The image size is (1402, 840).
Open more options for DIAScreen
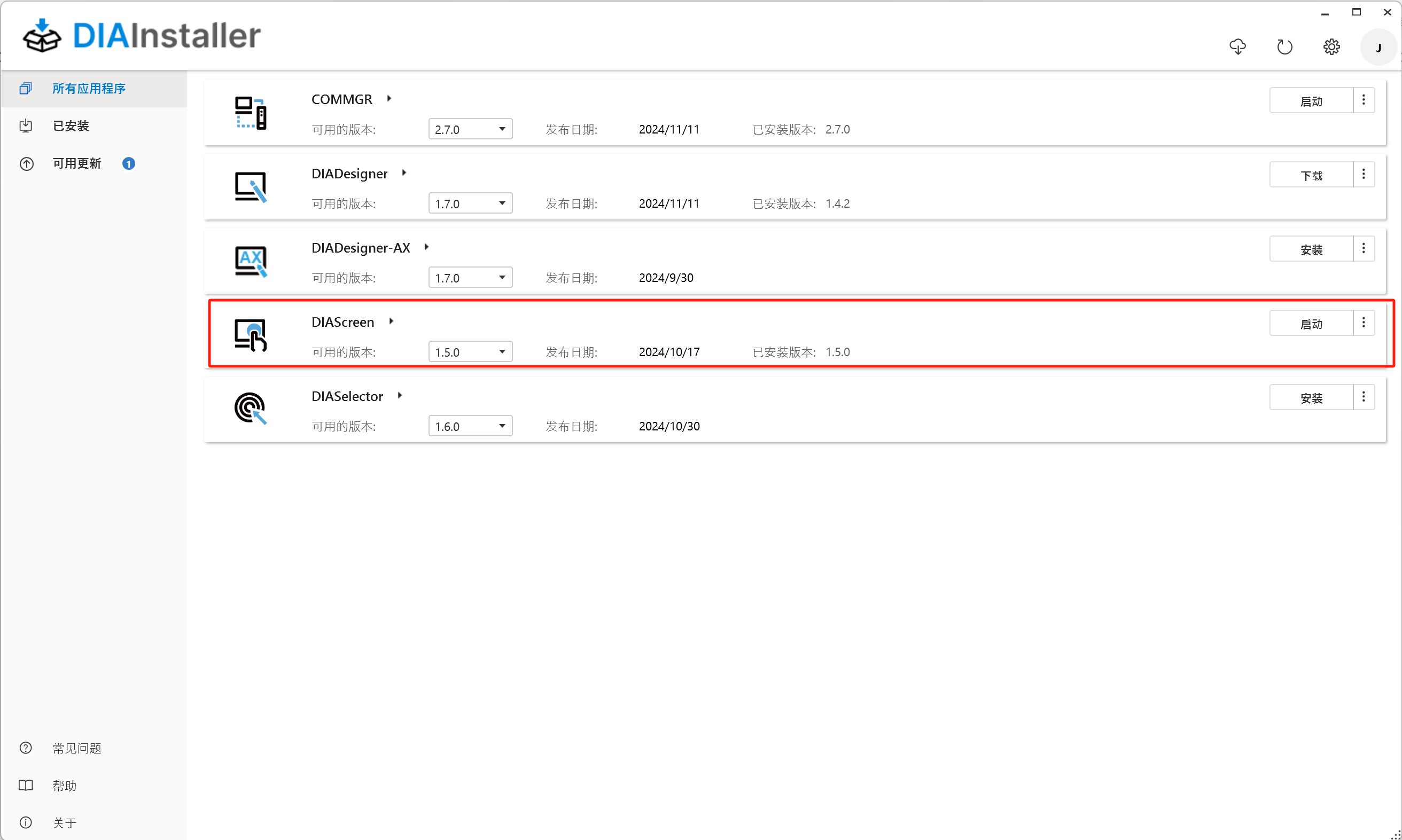(1364, 323)
